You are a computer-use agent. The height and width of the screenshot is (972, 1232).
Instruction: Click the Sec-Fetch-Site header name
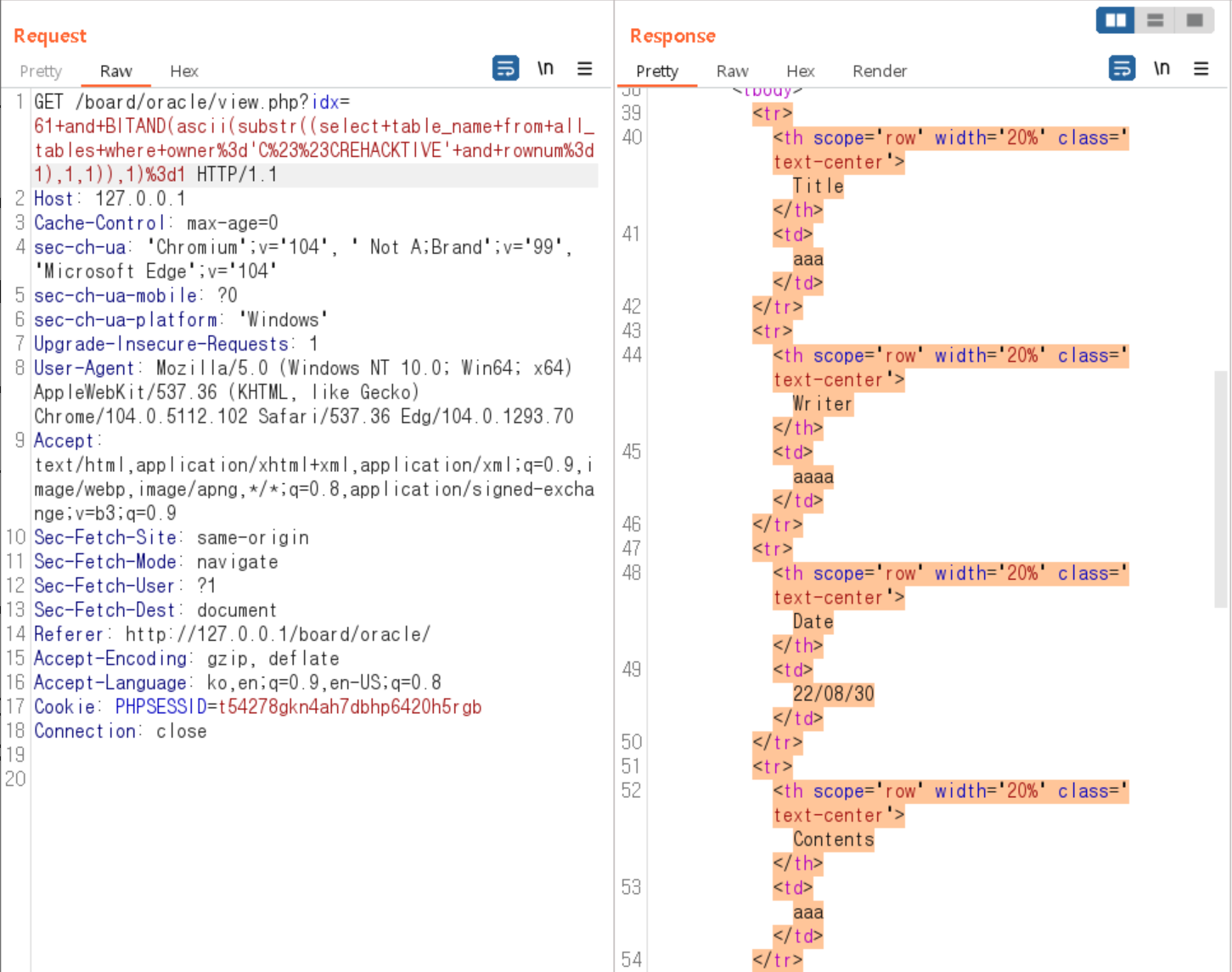coord(104,537)
